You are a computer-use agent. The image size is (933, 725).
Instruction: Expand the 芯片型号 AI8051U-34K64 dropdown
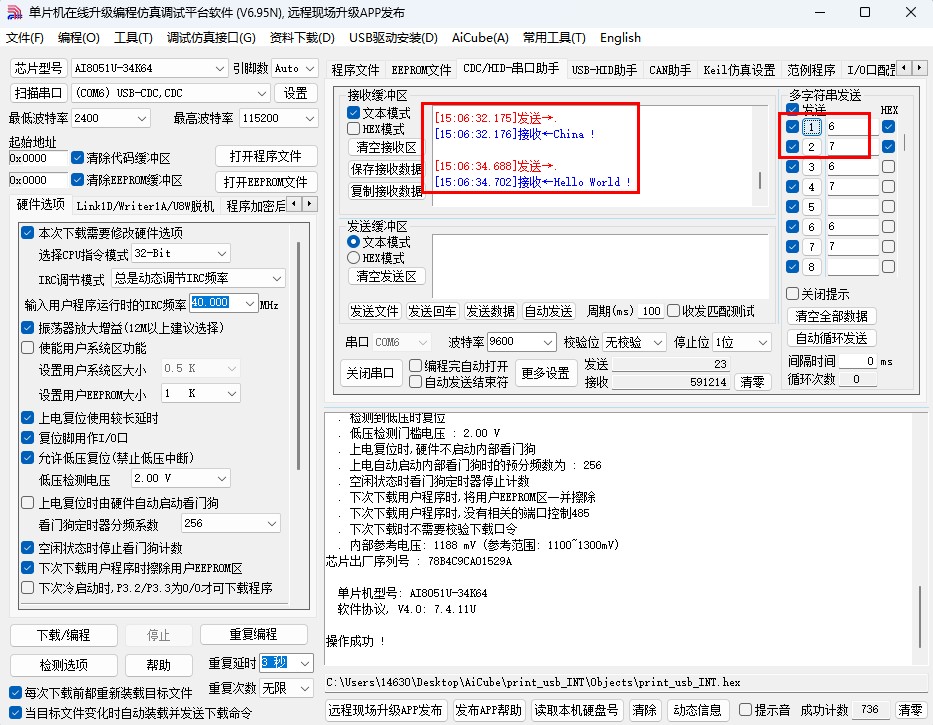click(220, 68)
